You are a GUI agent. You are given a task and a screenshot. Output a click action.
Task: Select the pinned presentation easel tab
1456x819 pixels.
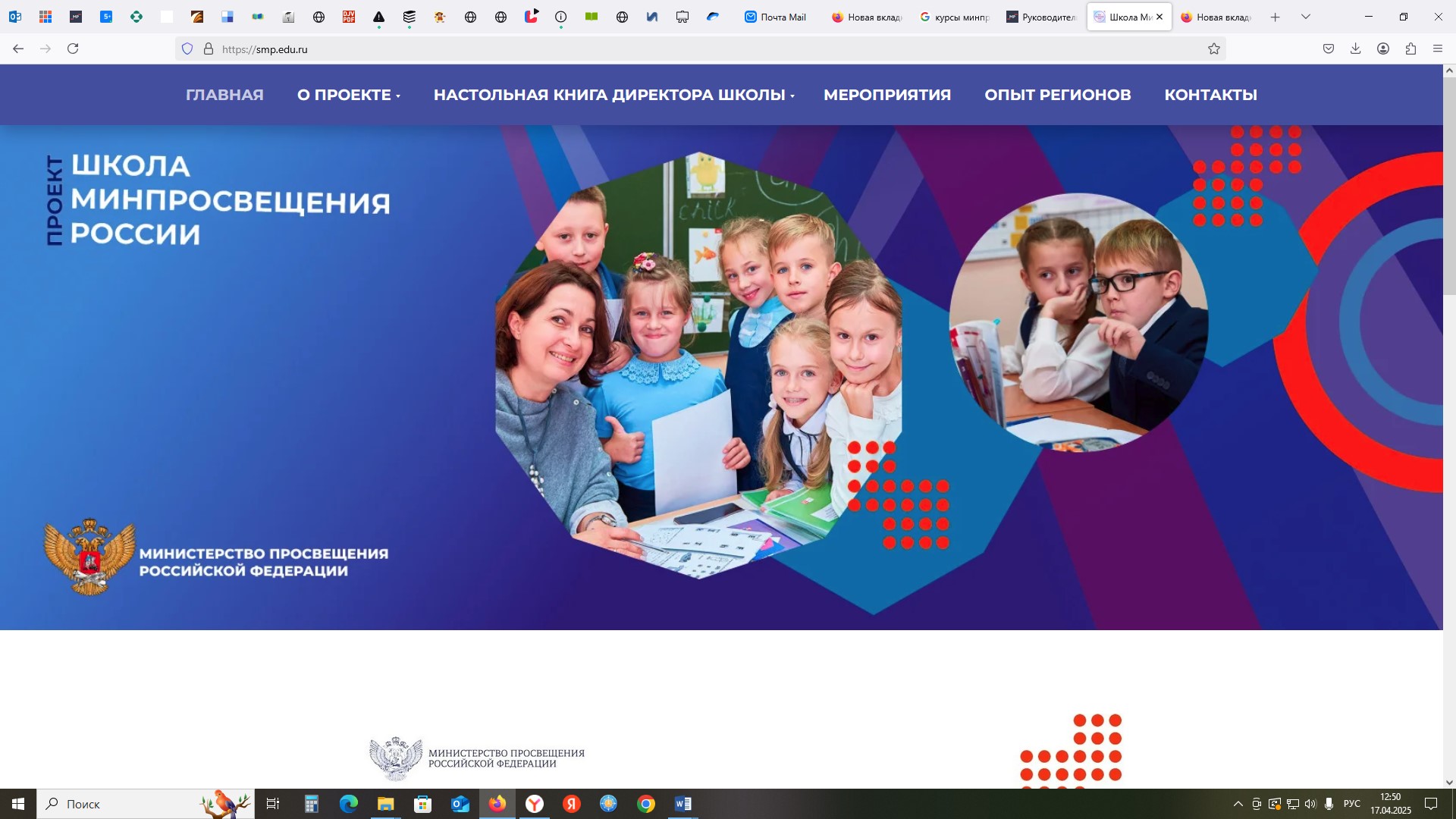682,17
